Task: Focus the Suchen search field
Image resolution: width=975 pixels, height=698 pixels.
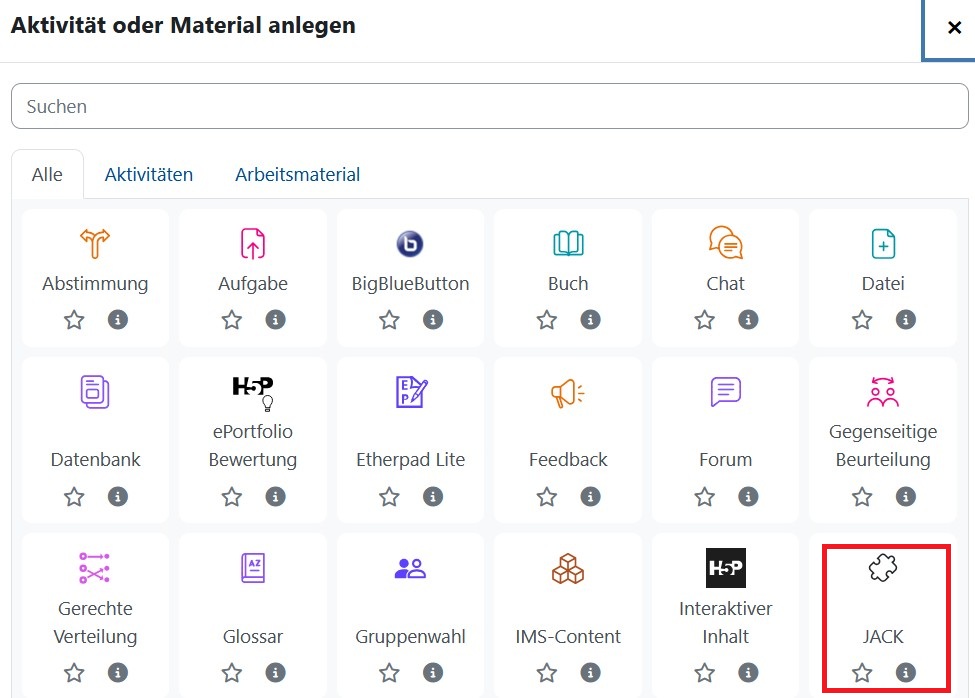Action: [x=489, y=106]
